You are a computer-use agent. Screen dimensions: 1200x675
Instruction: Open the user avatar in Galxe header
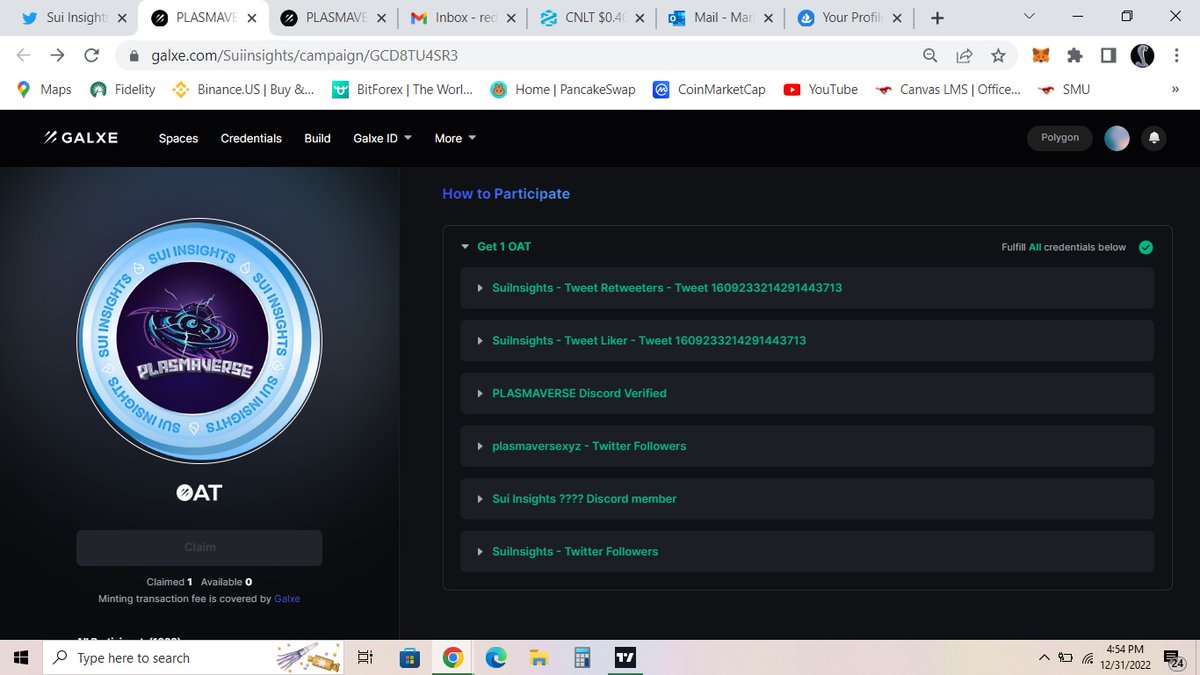click(x=1117, y=138)
